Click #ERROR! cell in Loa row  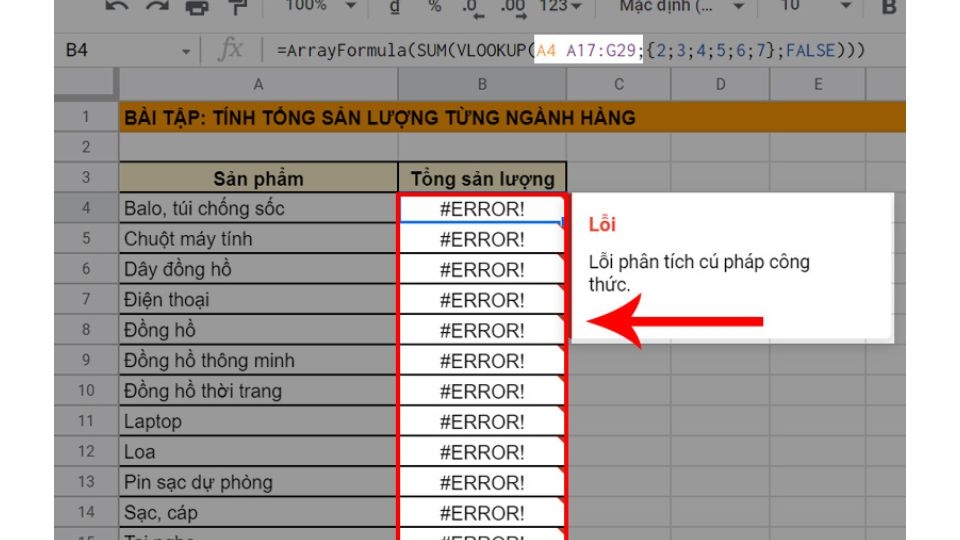click(482, 452)
